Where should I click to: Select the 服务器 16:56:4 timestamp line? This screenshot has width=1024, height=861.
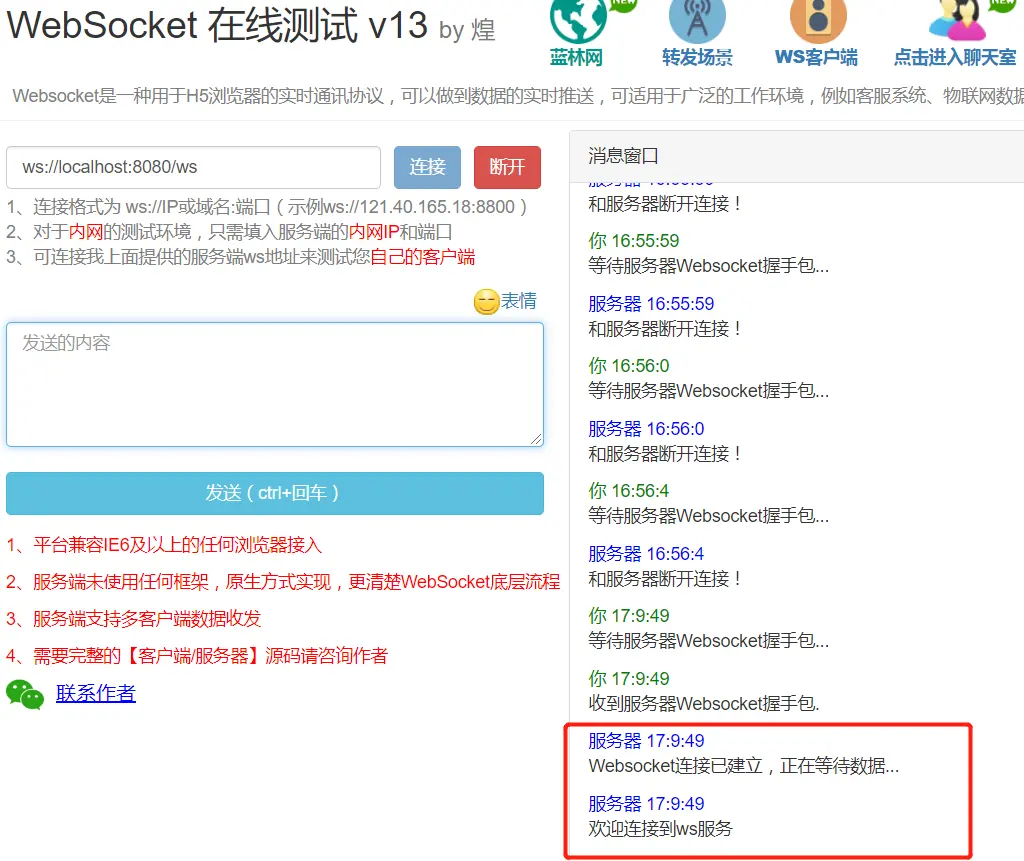646,554
